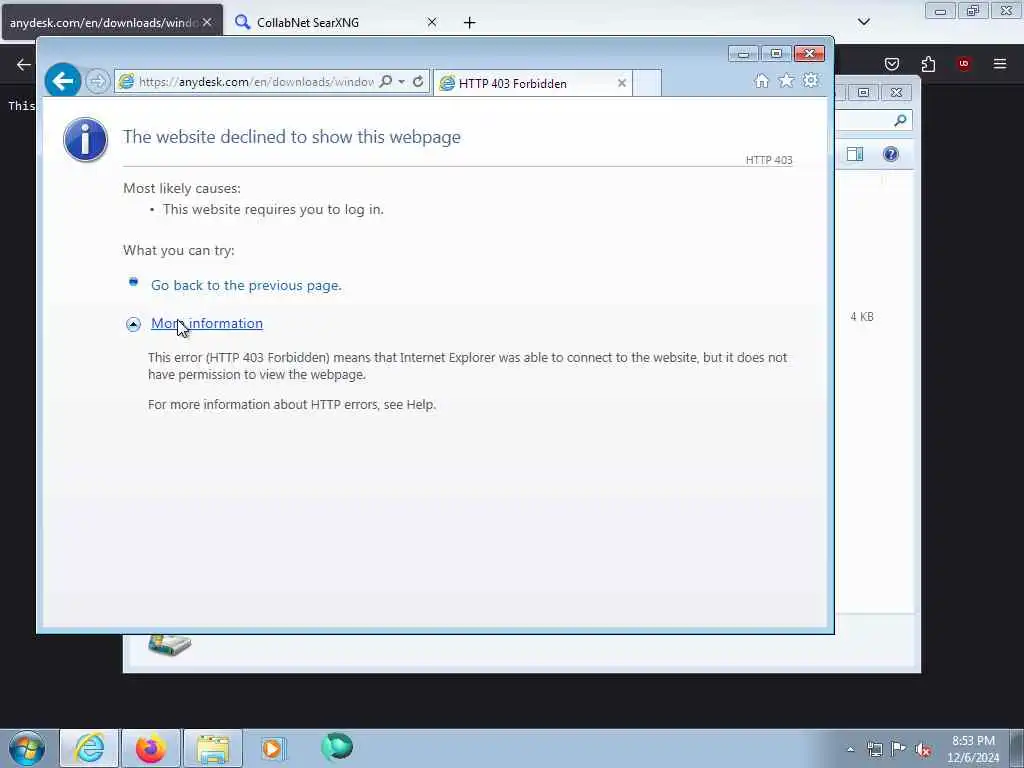The width and height of the screenshot is (1024, 768).
Task: Switch to the CollabNet SearXNG Firefox tab
Action: point(334,22)
